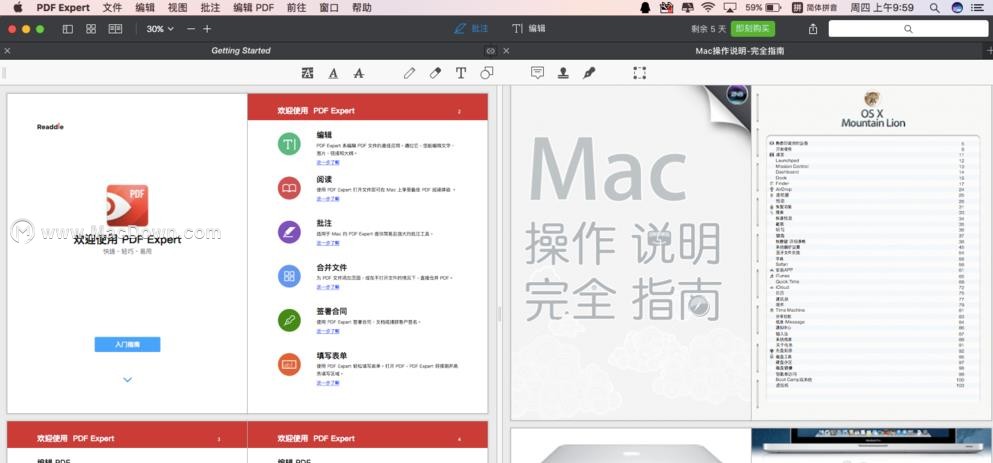Click 进一步了解 link under 合并文件
This screenshot has height=463, width=993.
328,287
